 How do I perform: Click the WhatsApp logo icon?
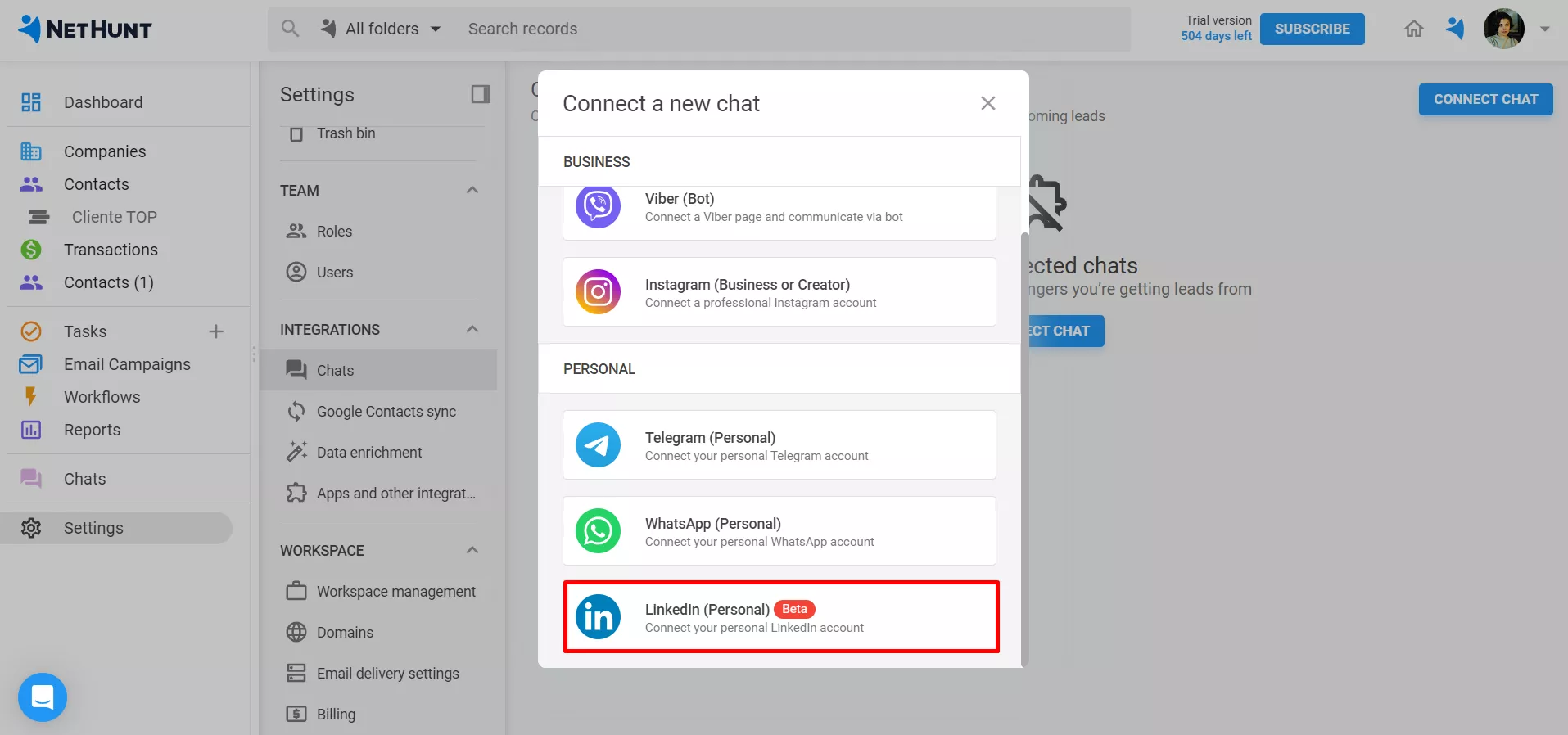[598, 530]
